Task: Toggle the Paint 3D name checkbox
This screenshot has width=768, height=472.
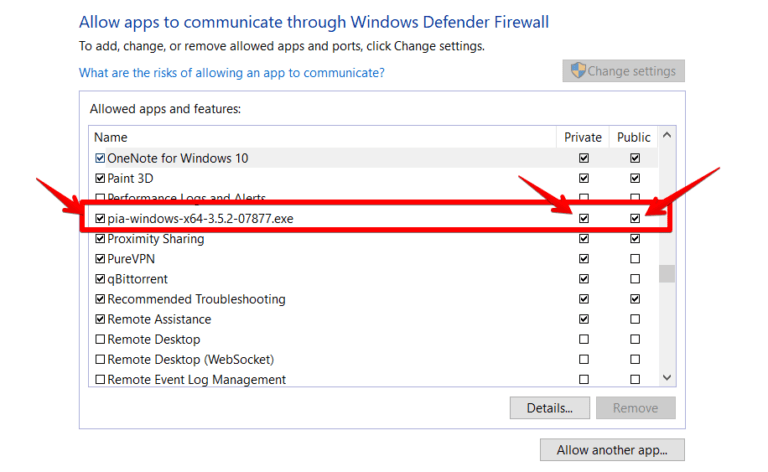Action: (x=100, y=178)
